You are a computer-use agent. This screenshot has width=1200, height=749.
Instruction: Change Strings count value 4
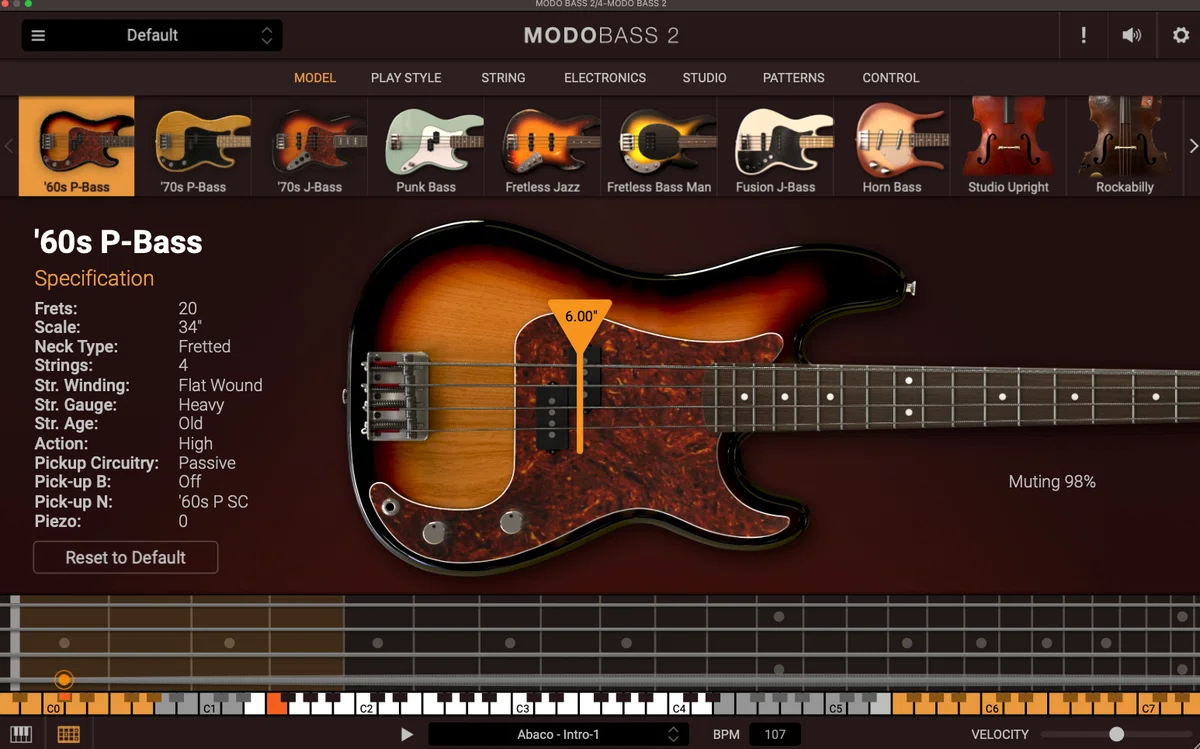183,366
